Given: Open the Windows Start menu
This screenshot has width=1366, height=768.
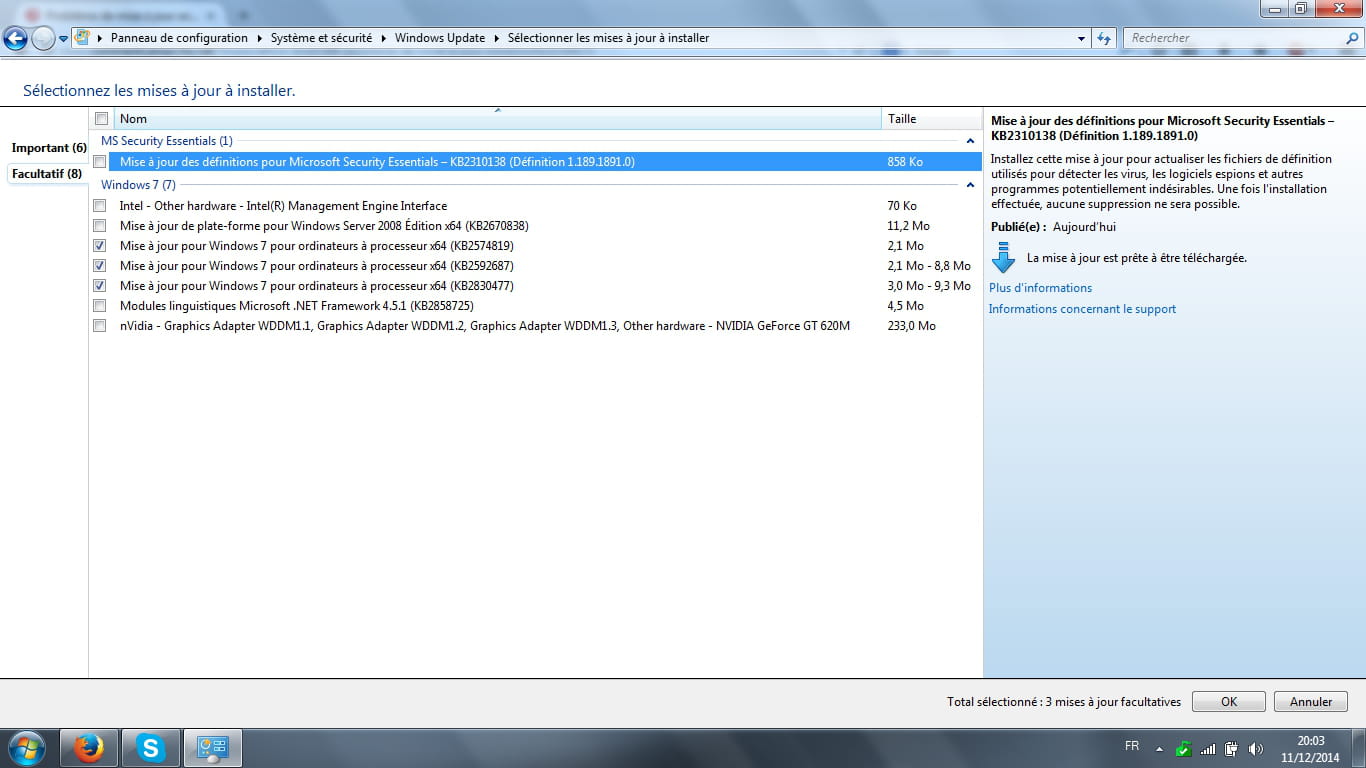Looking at the screenshot, I should click(26, 748).
